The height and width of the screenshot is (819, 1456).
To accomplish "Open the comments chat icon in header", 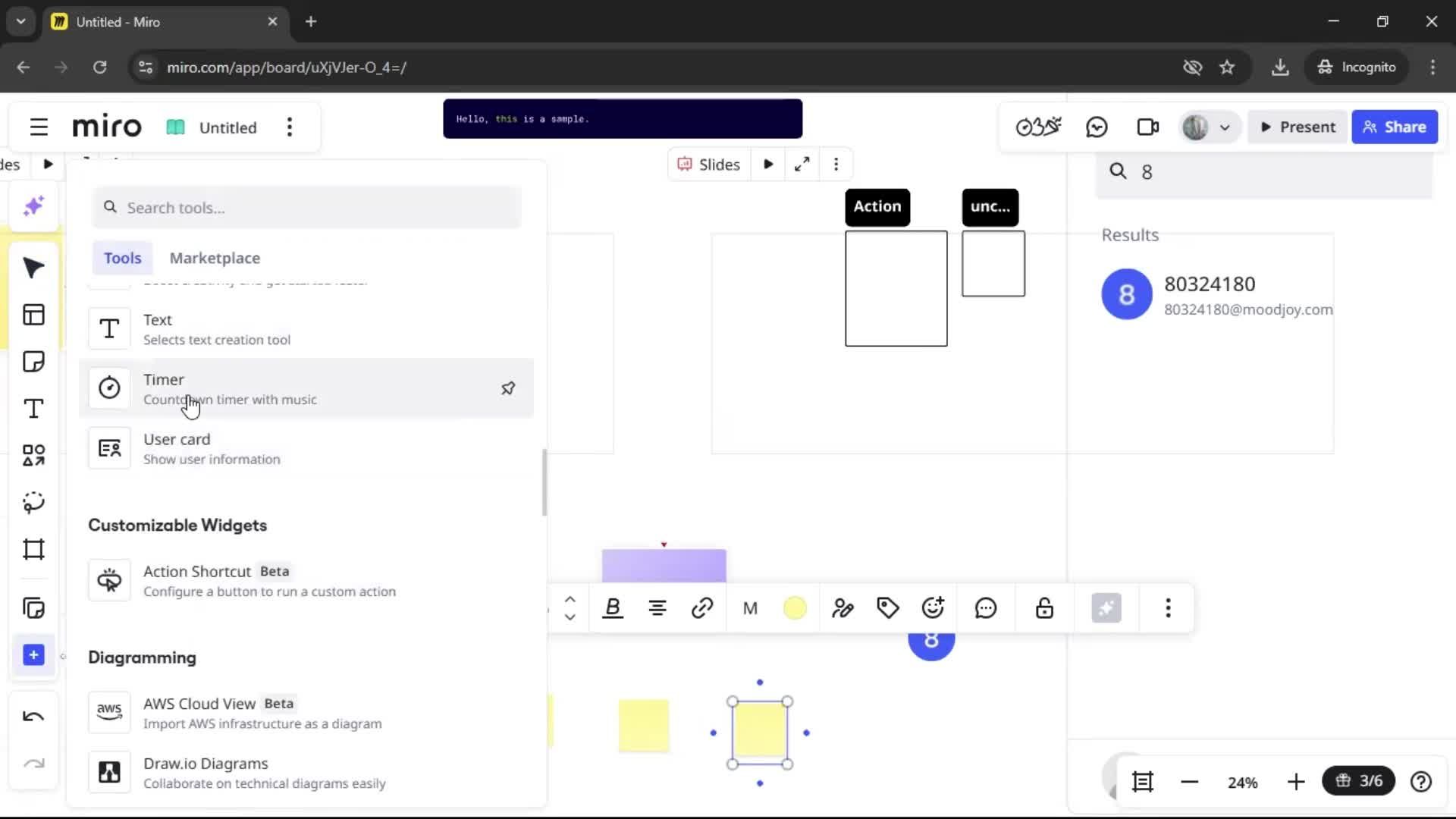I will coord(1097,127).
